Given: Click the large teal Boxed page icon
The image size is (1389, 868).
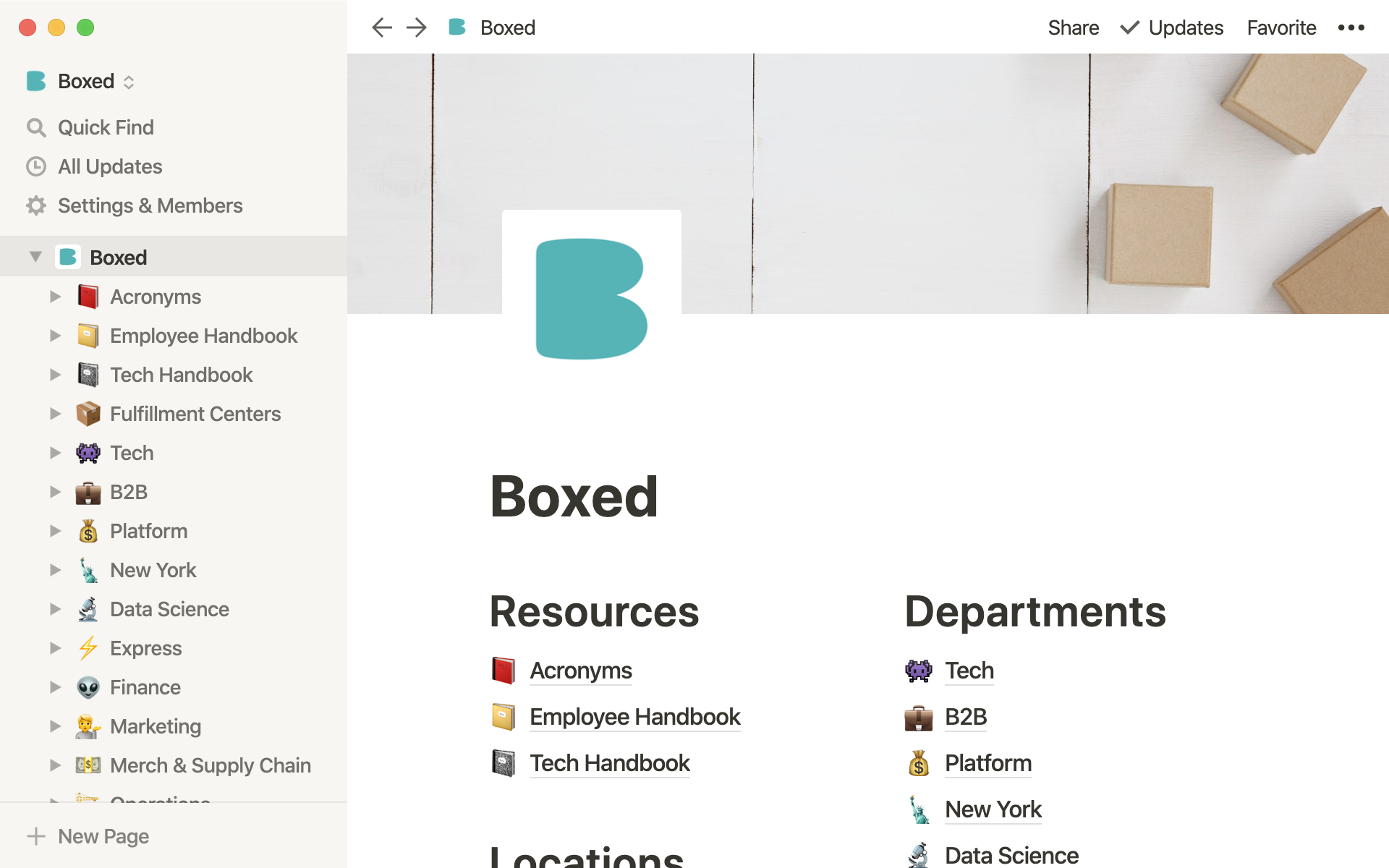Looking at the screenshot, I should 591,299.
